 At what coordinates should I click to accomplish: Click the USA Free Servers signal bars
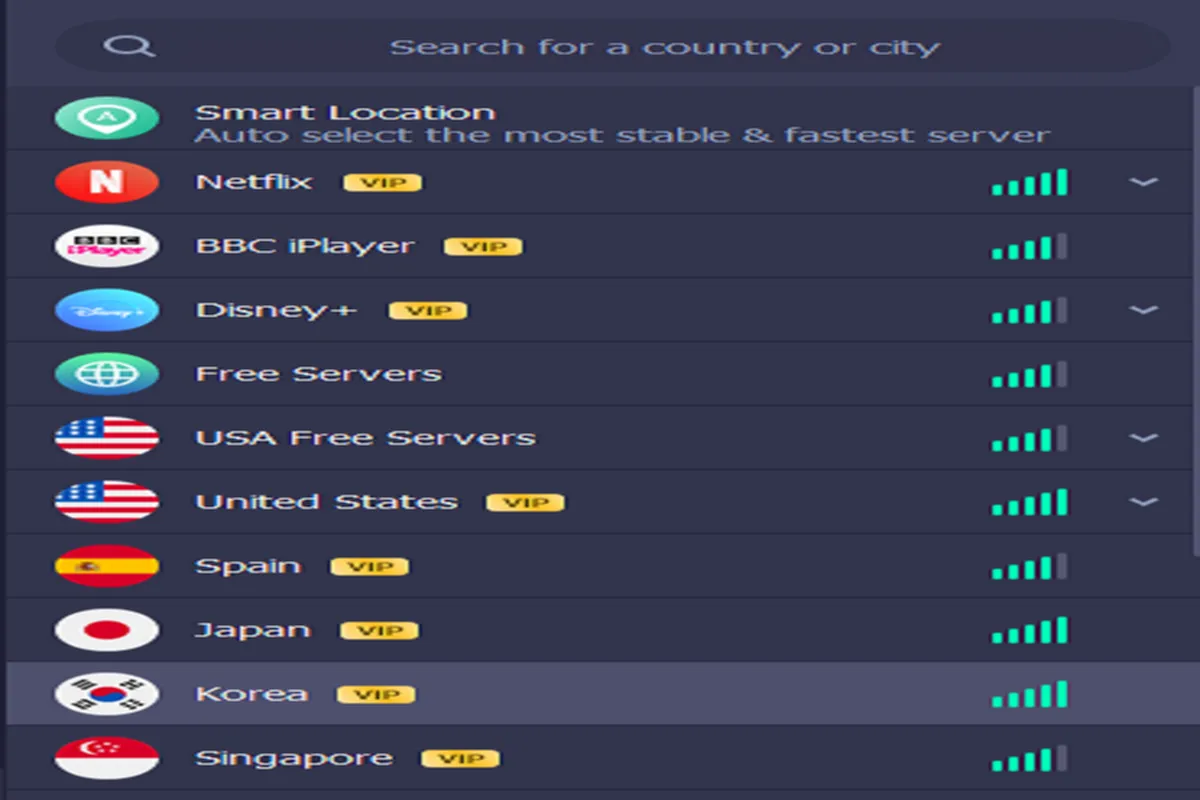pos(1030,438)
